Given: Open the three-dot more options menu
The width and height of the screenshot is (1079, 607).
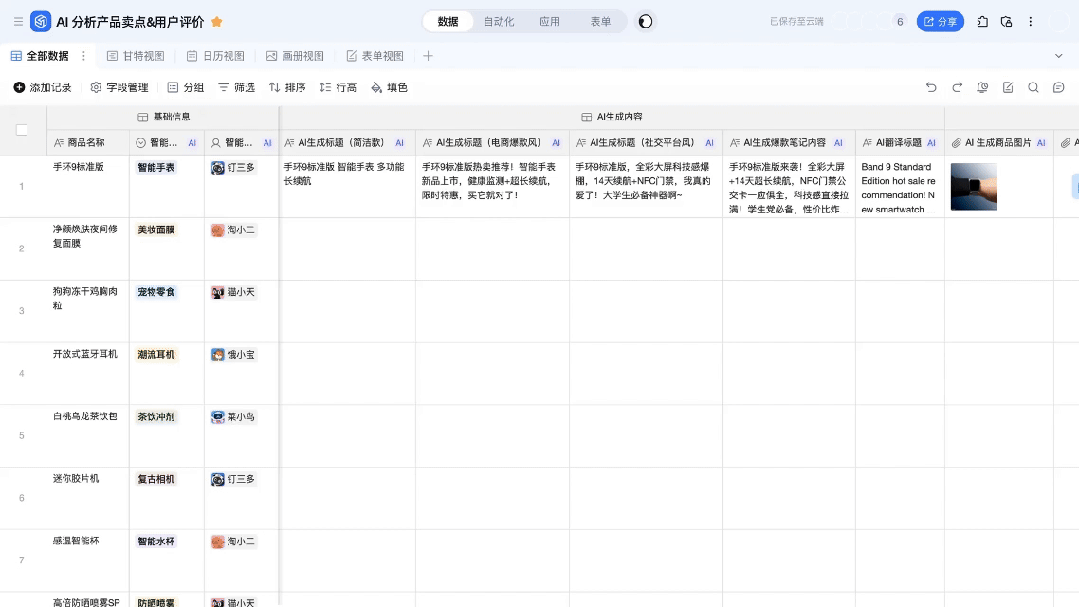Looking at the screenshot, I should point(1031,22).
